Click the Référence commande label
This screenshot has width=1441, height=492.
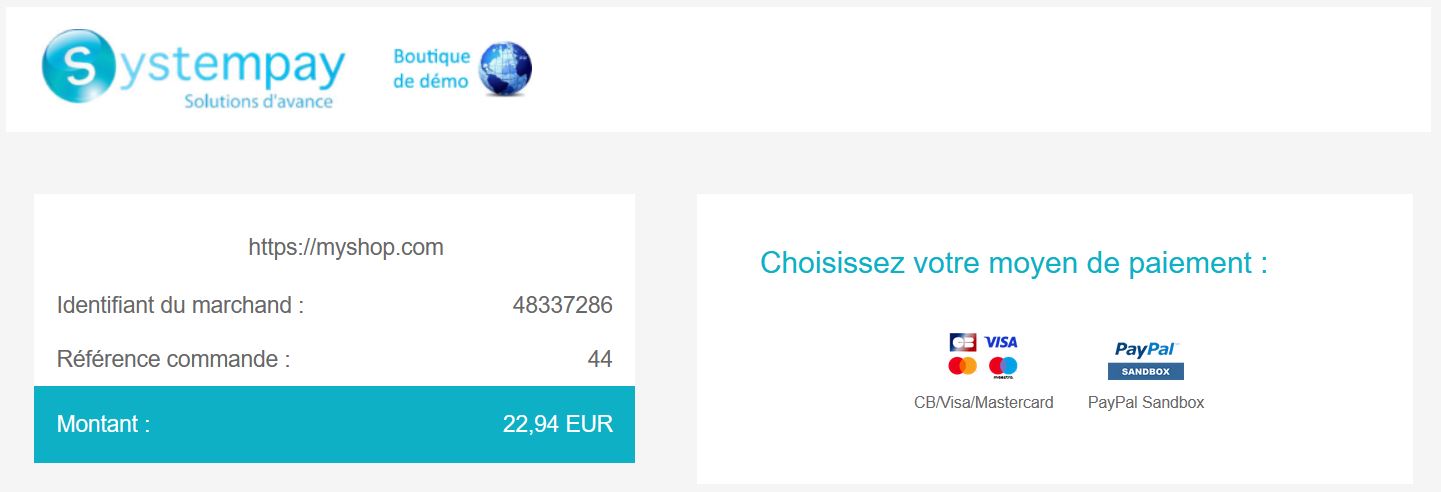tap(173, 359)
